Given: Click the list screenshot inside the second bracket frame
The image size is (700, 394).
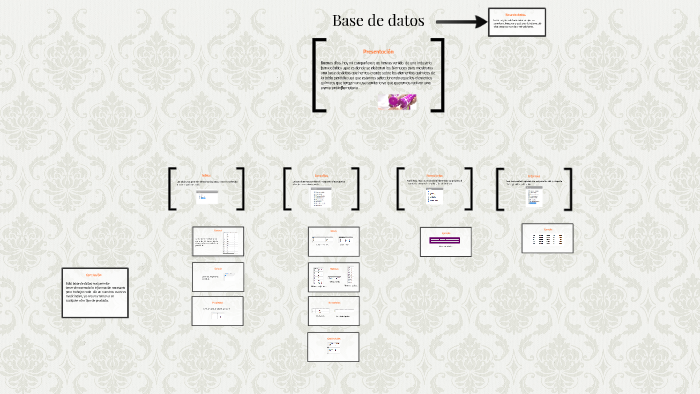Looking at the screenshot, I should [x=321, y=197].
